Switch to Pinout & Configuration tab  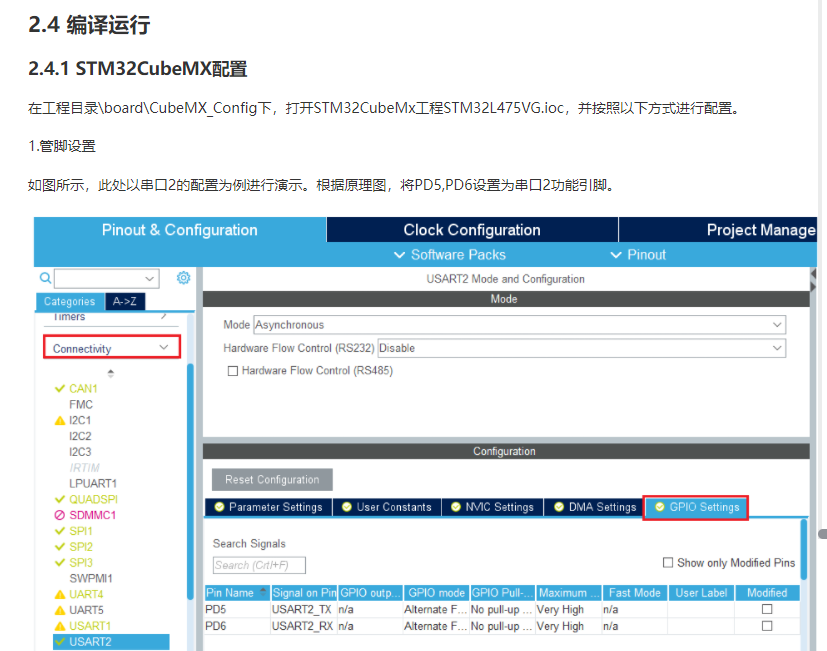point(180,230)
